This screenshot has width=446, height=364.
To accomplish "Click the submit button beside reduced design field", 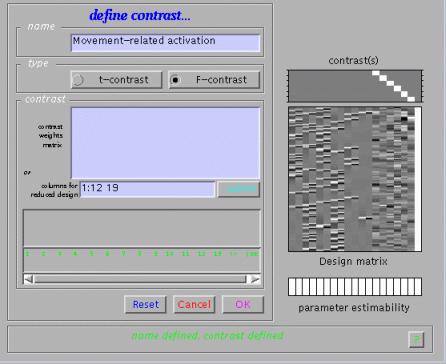I will [239, 189].
